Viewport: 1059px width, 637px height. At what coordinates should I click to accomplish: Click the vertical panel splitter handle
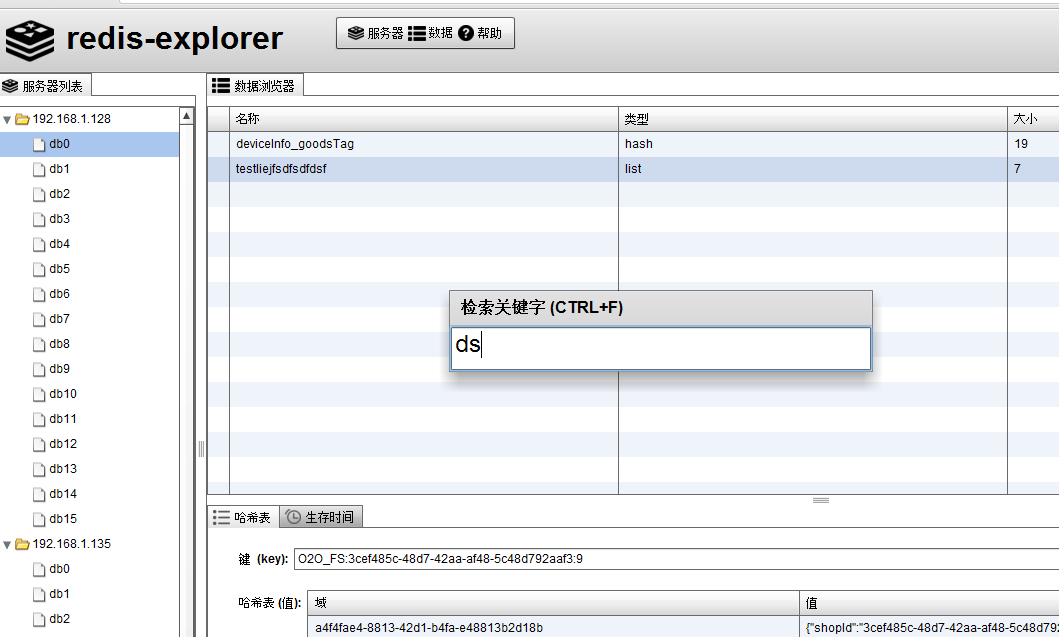tap(201, 449)
